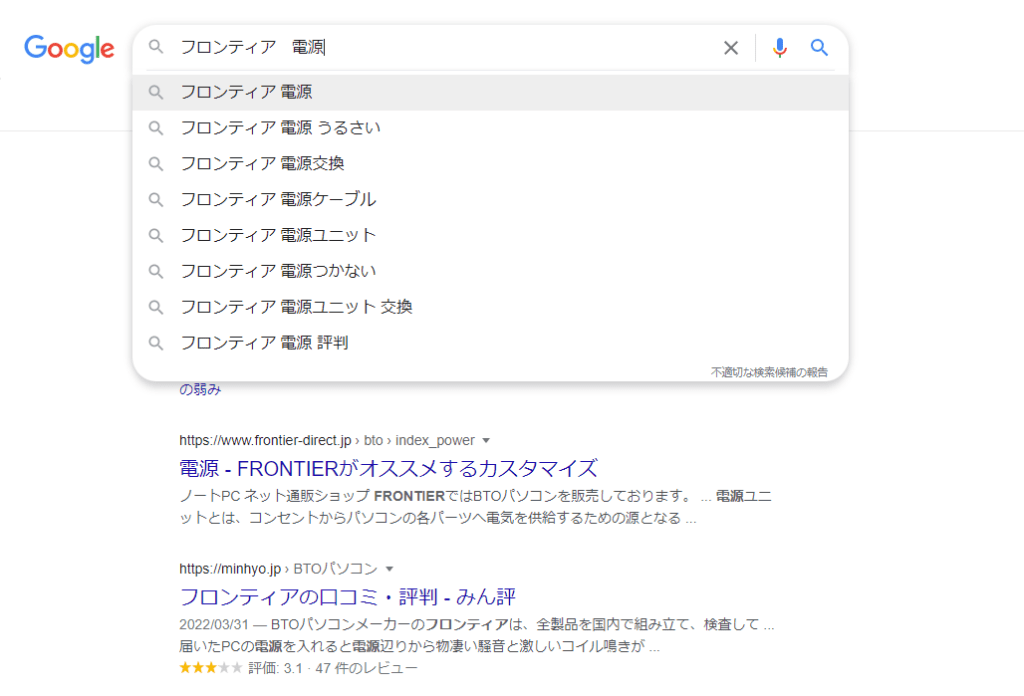Select suggestion フロンティア 電源ケーブル
Image resolution: width=1024 pixels, height=696 pixels.
490,199
